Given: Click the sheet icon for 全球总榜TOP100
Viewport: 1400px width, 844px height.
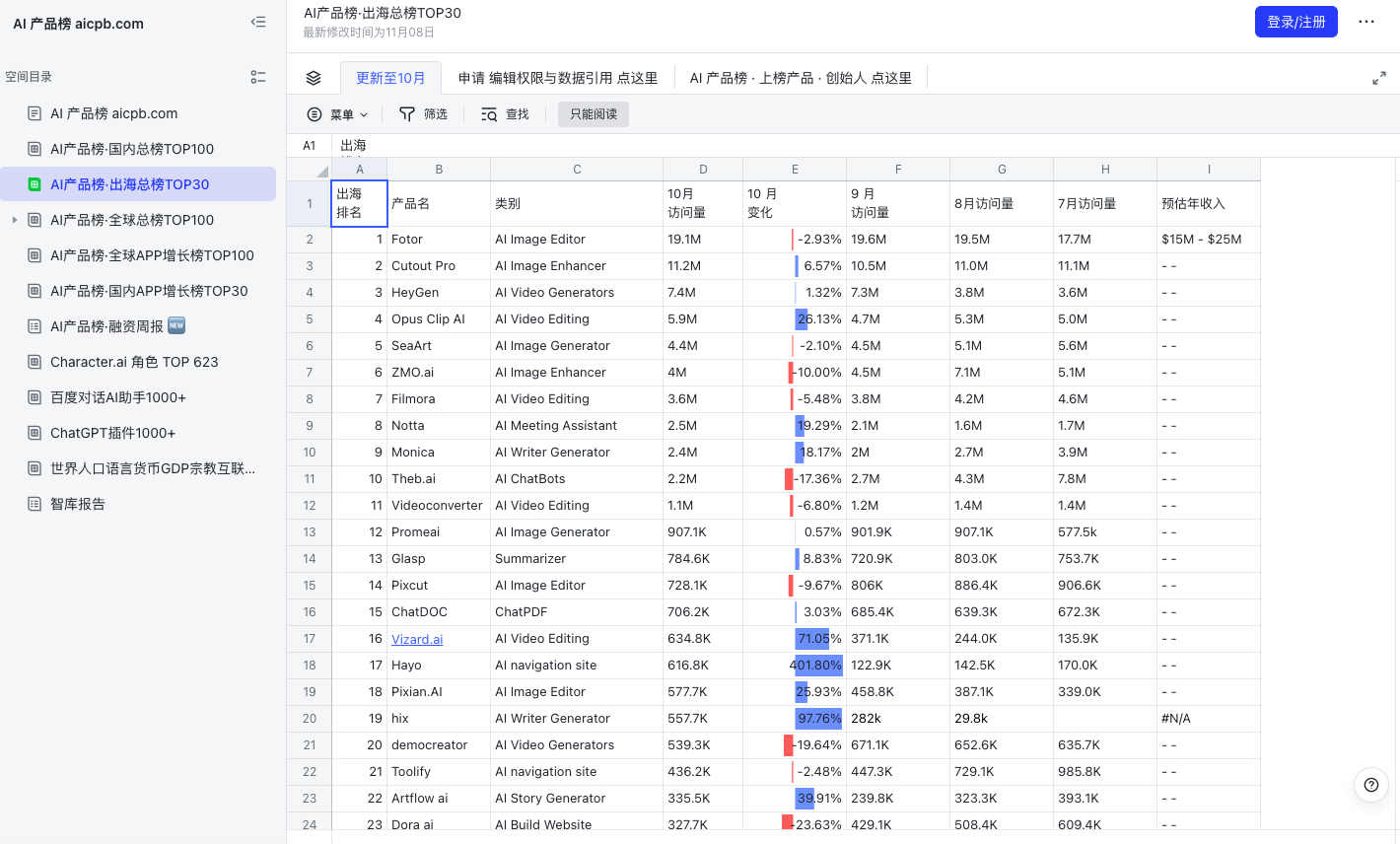Looking at the screenshot, I should coord(35,220).
